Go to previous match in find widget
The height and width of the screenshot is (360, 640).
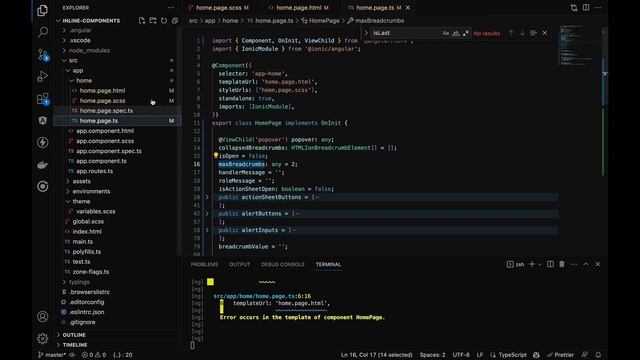[511, 33]
